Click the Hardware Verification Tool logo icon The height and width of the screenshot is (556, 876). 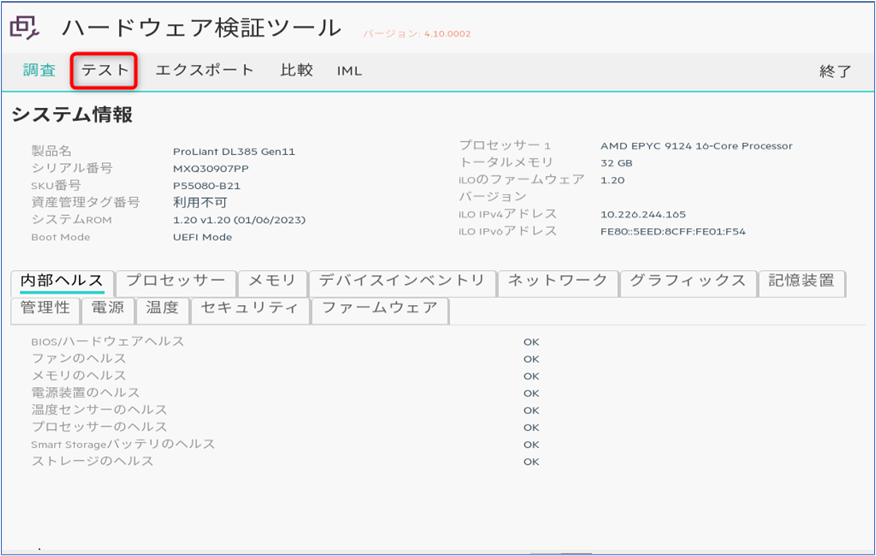(26, 28)
